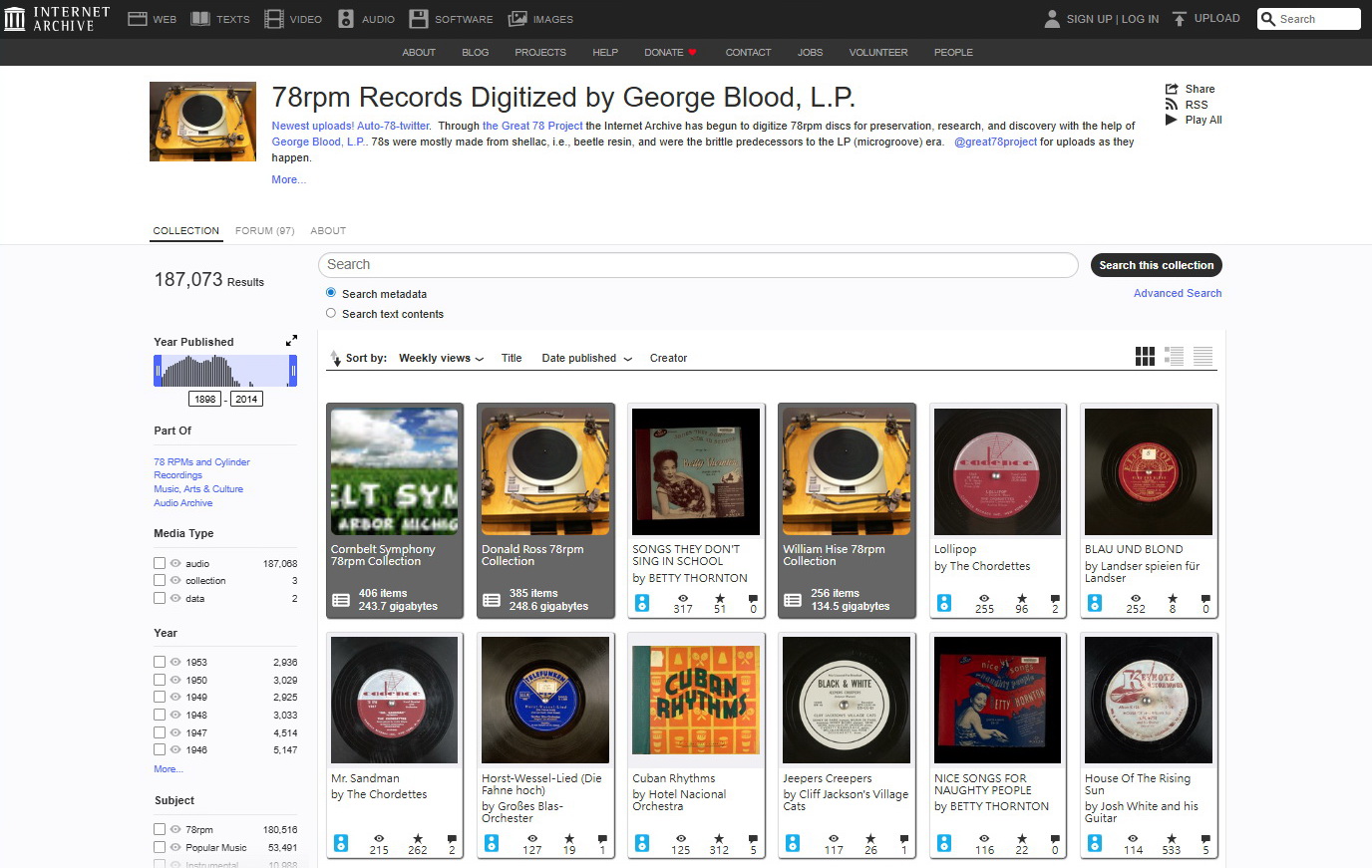Click the Upload arrow icon
Screen dimensions: 1372x868
(x=1180, y=19)
